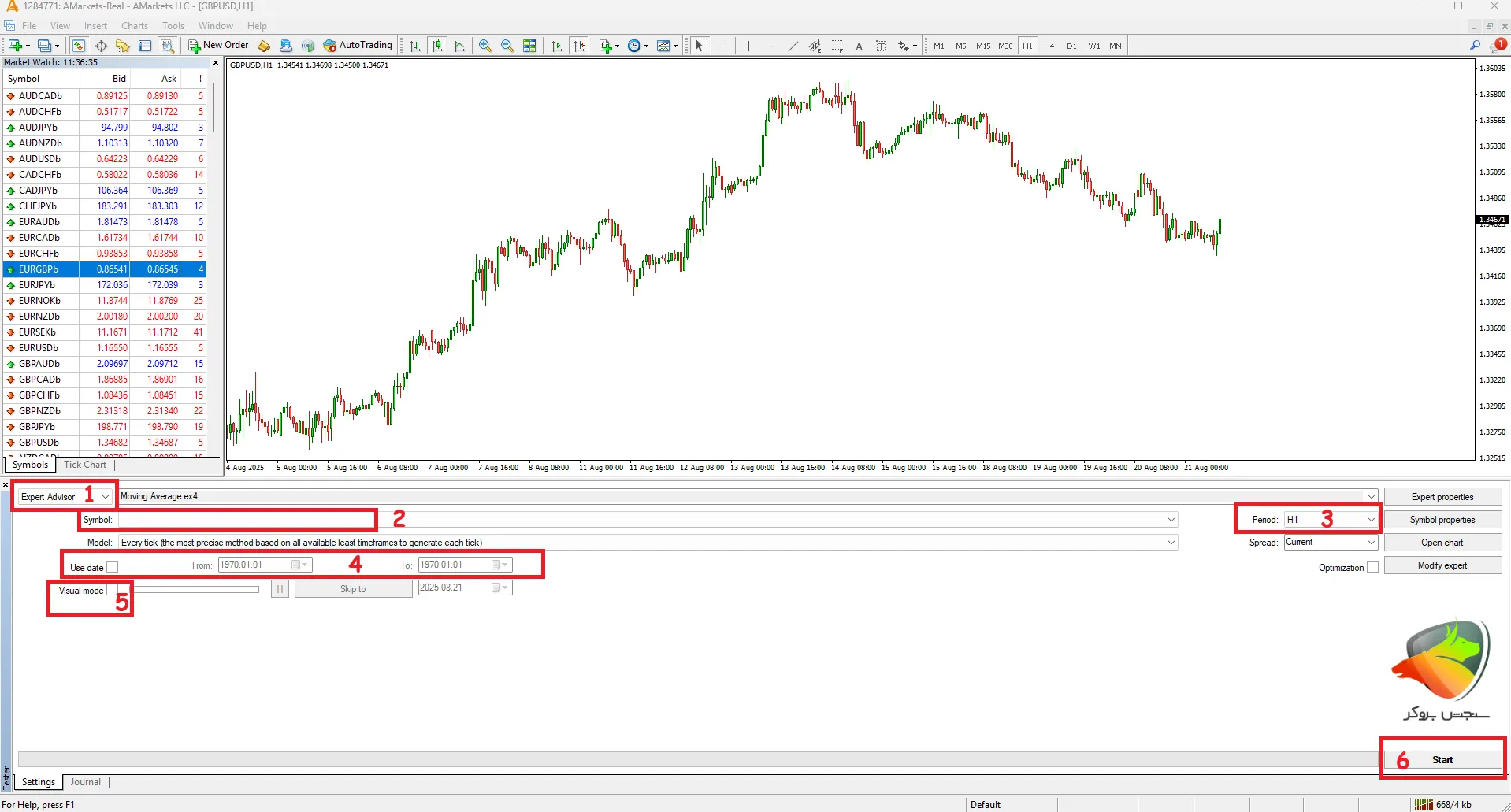Image resolution: width=1511 pixels, height=812 pixels.
Task: Adjust the Visual mode speed slider
Action: (197, 588)
